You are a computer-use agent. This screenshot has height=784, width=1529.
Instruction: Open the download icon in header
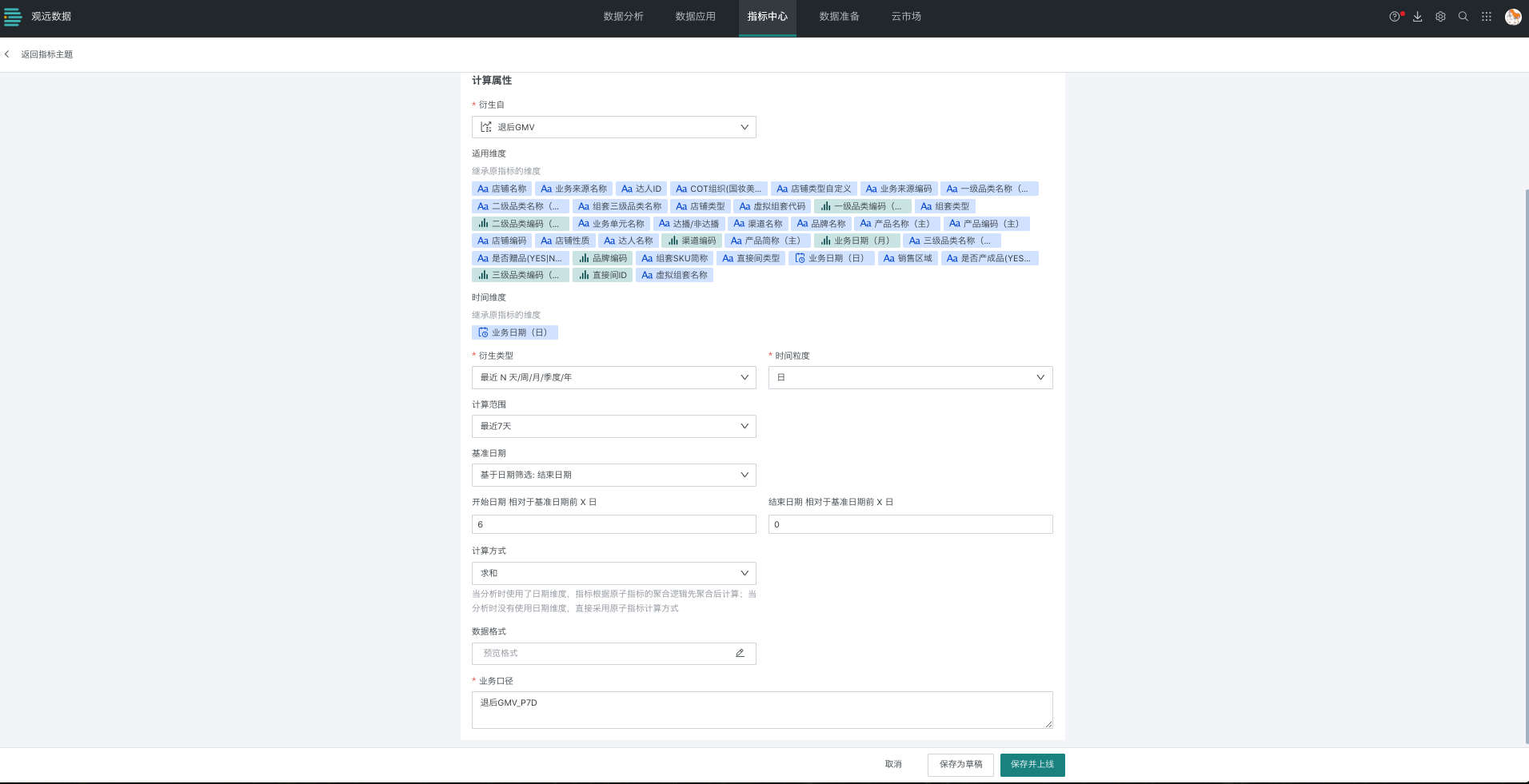click(x=1417, y=17)
